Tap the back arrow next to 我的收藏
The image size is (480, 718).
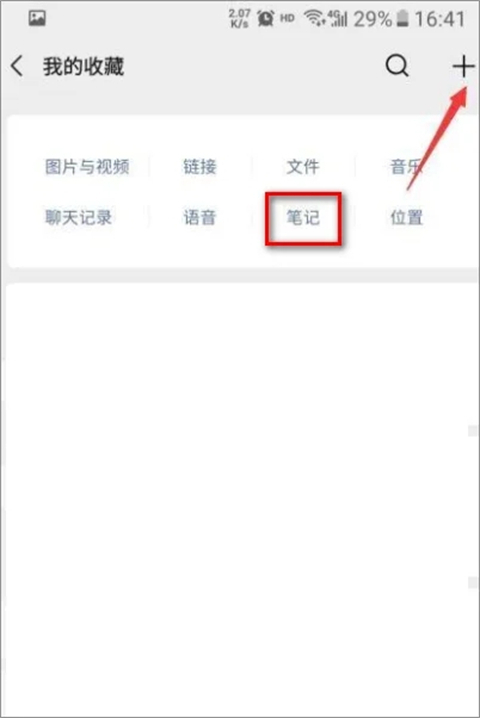click(x=17, y=66)
